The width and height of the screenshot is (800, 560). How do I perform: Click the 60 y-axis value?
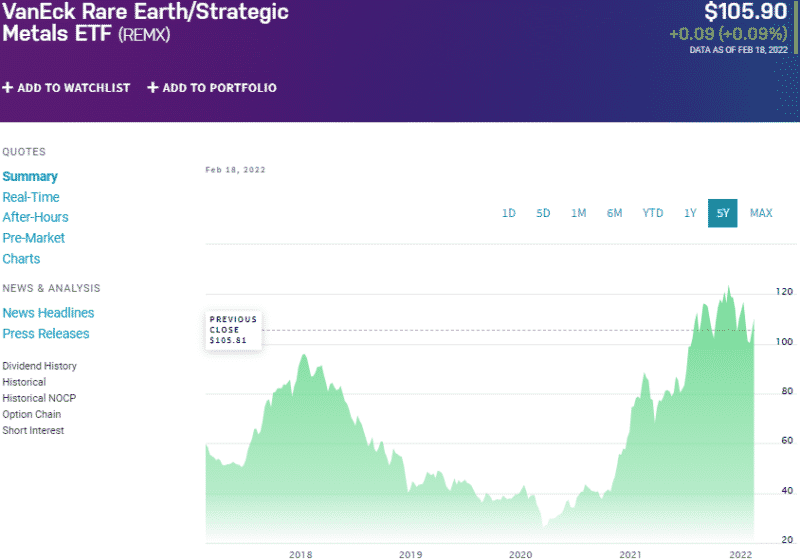pos(787,441)
